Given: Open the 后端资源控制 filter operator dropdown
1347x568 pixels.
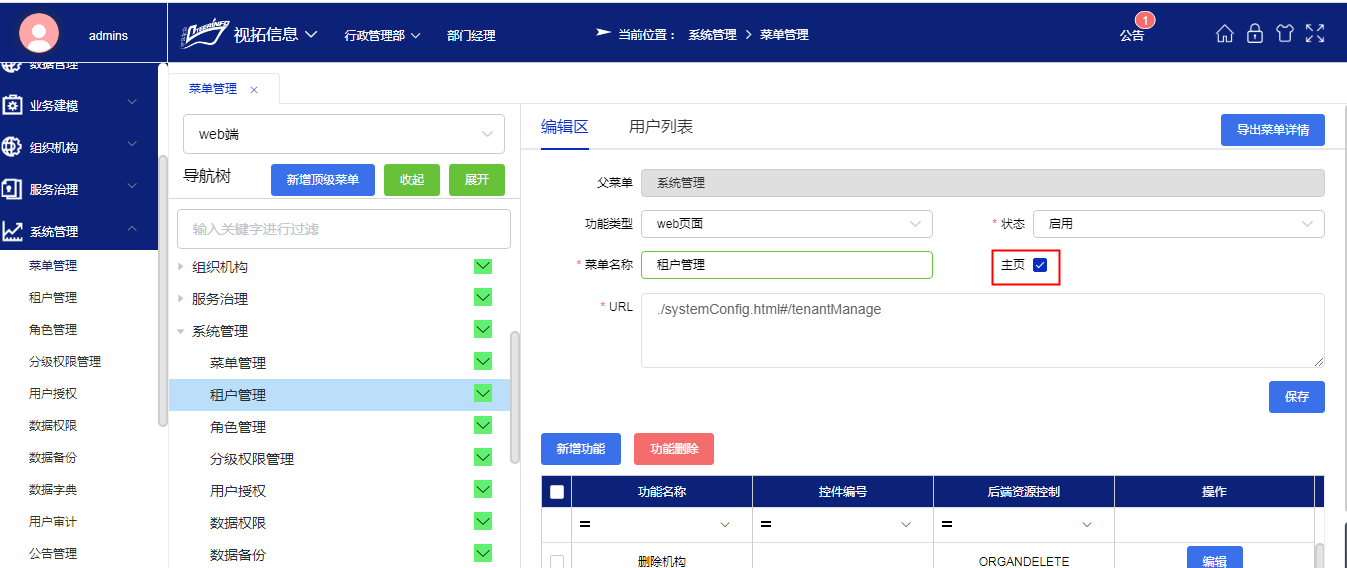Looking at the screenshot, I should pyautogui.click(x=1087, y=525).
